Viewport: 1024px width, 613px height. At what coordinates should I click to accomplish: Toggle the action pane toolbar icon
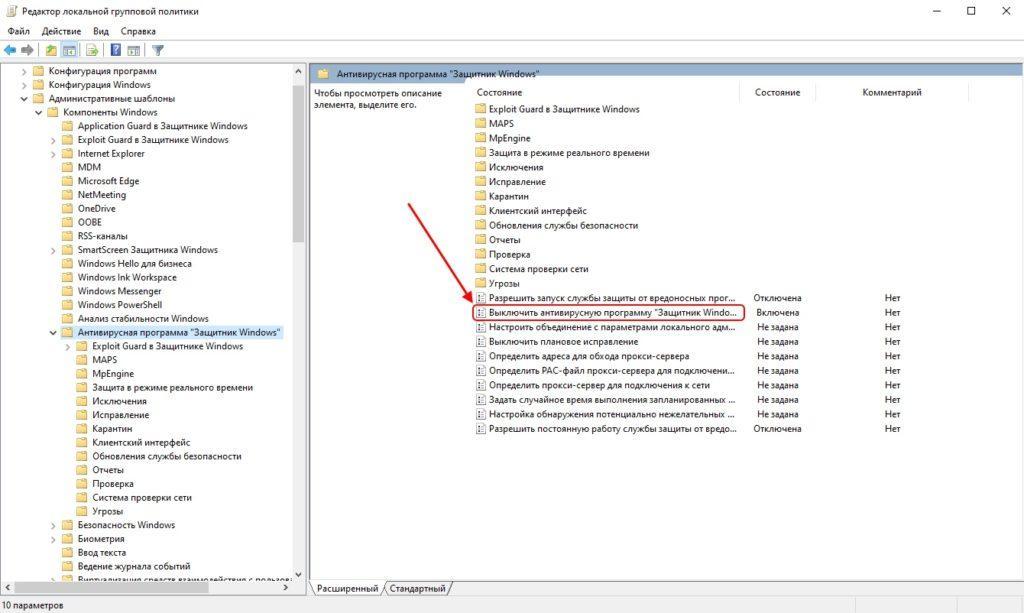click(134, 50)
